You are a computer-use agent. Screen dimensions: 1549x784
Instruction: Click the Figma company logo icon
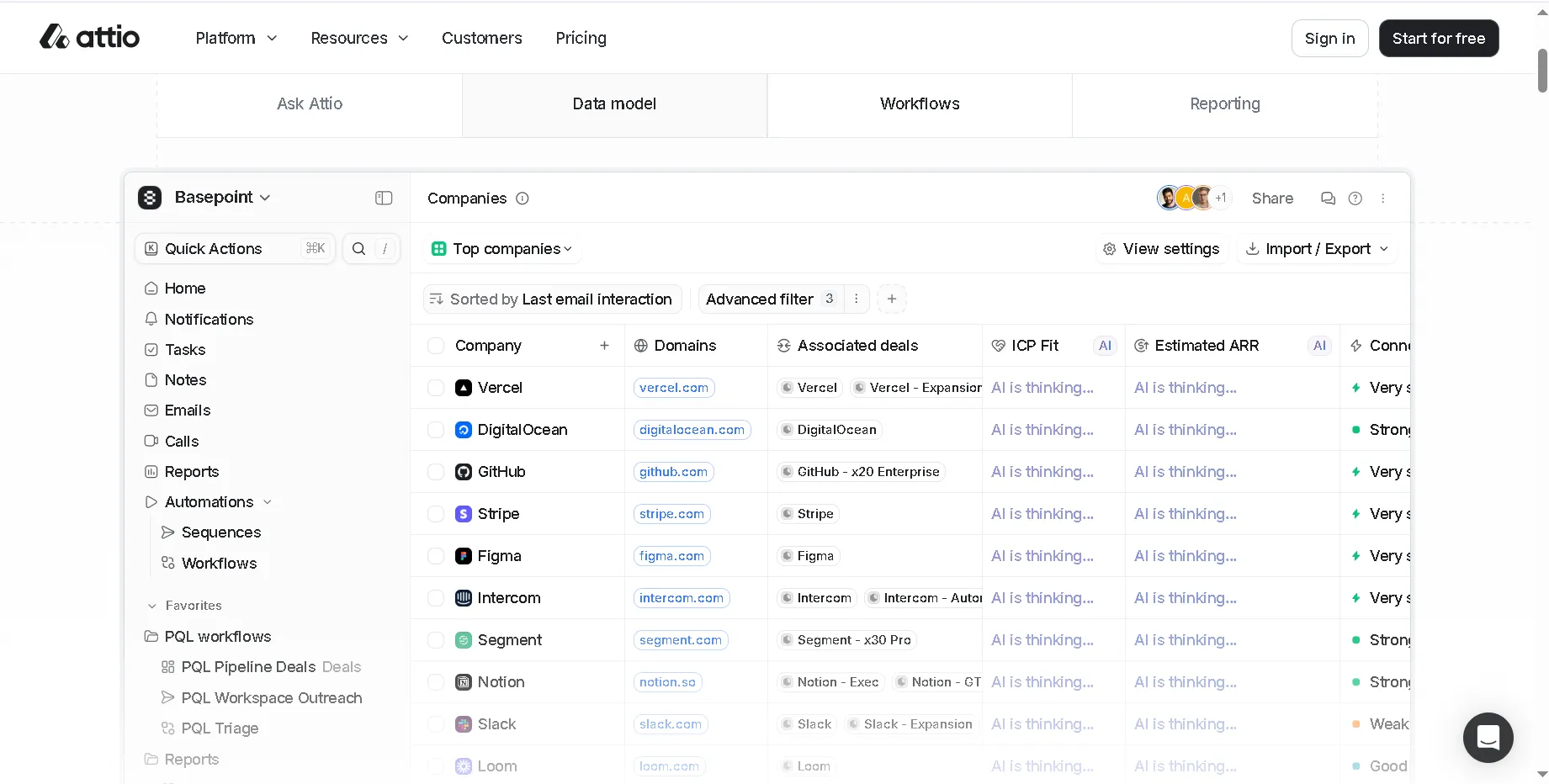tap(464, 556)
